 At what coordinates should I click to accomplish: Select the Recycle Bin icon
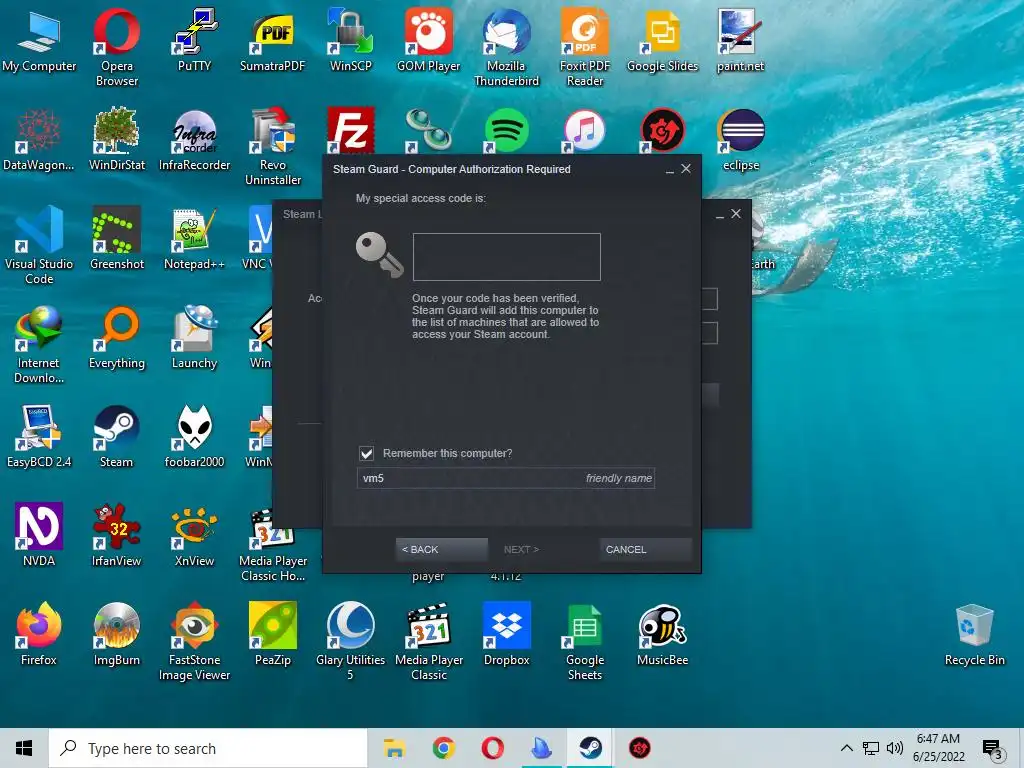[x=974, y=635]
